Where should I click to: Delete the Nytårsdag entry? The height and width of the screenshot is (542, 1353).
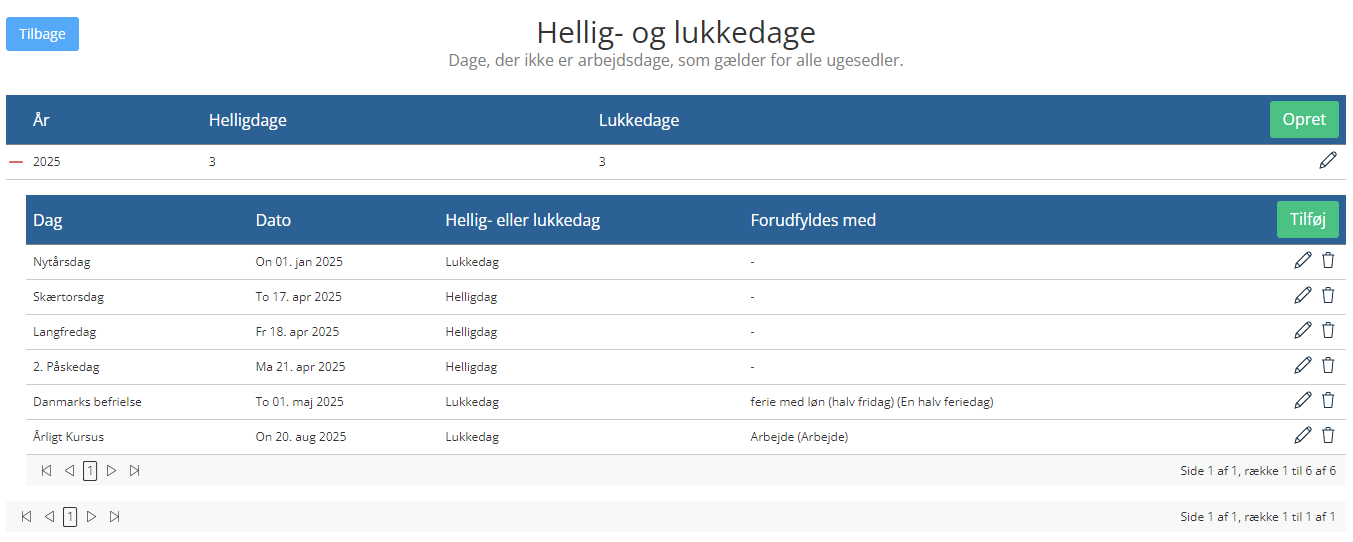pos(1328,261)
